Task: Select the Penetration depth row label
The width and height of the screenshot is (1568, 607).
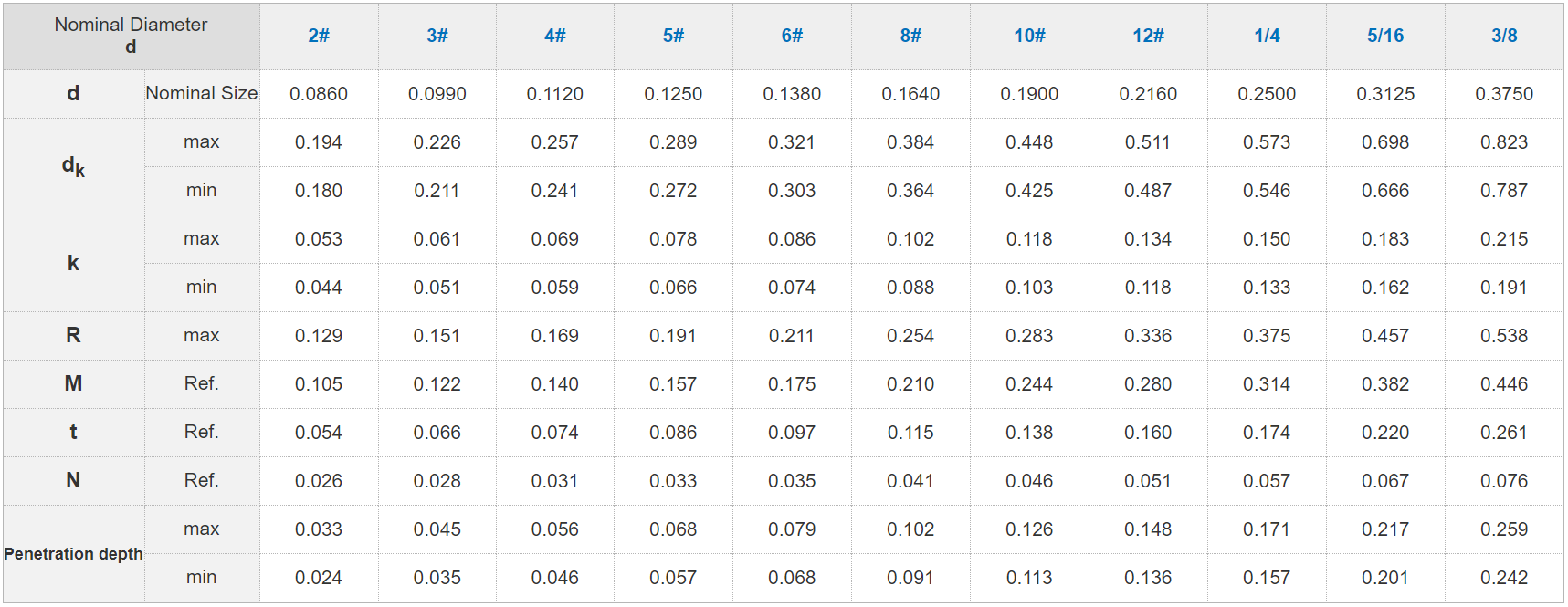Action: coord(73,554)
